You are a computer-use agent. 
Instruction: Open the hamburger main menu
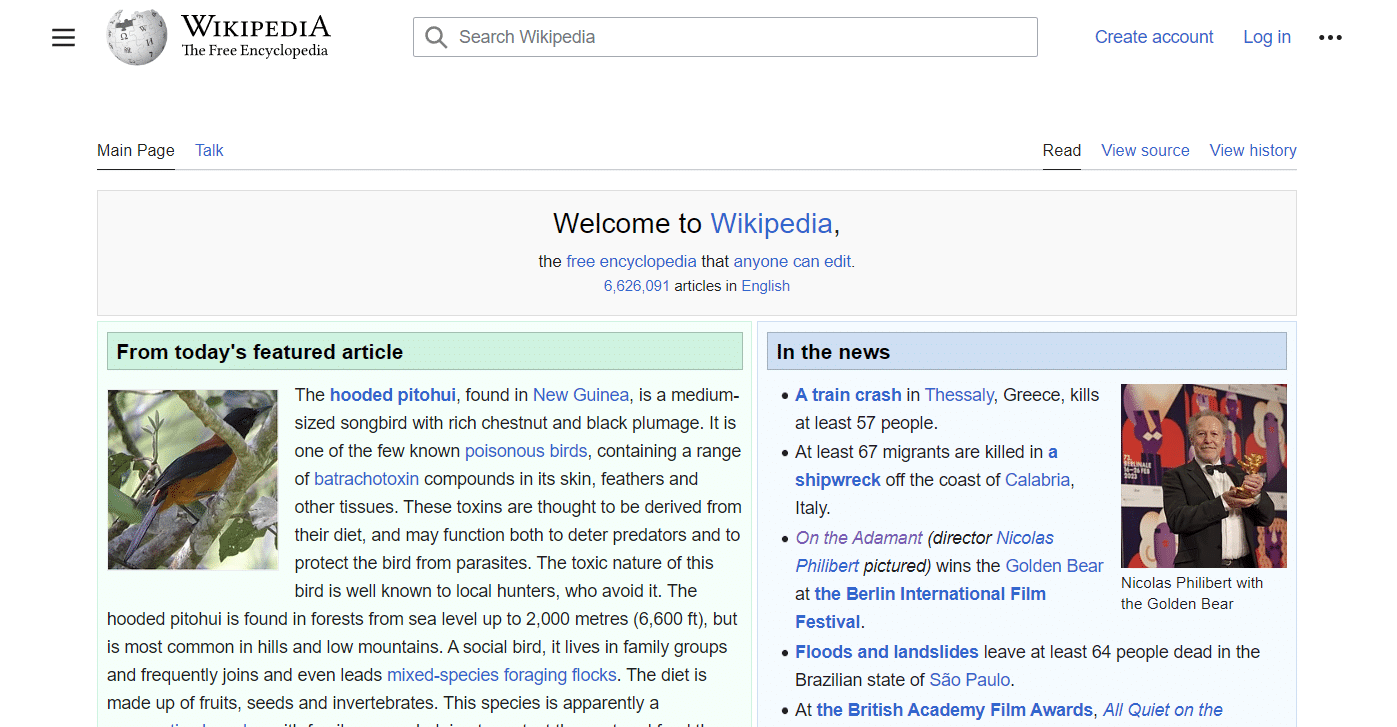click(x=64, y=38)
